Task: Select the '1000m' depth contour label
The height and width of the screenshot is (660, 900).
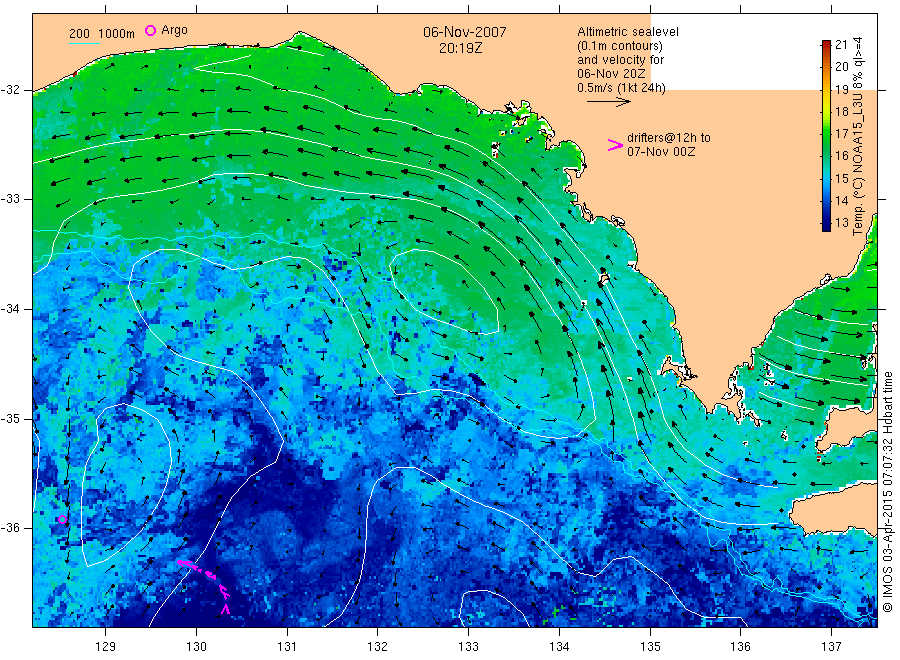Action: 117,34
